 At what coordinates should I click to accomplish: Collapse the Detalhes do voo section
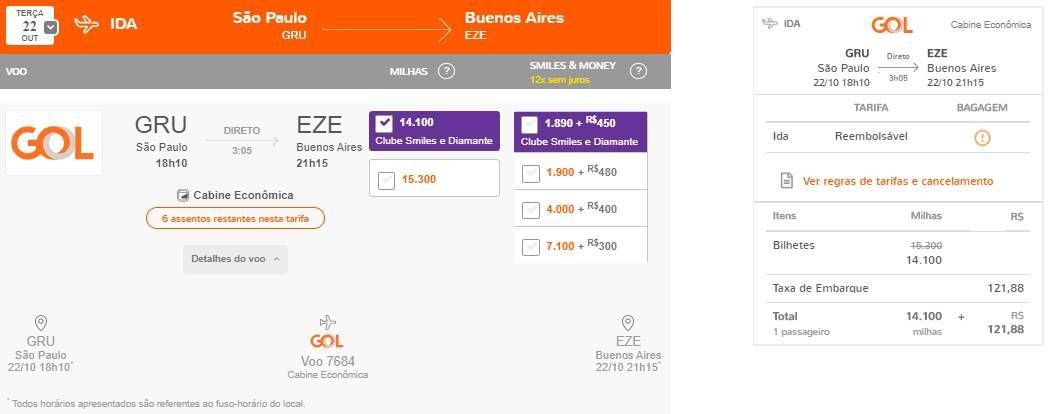click(235, 259)
